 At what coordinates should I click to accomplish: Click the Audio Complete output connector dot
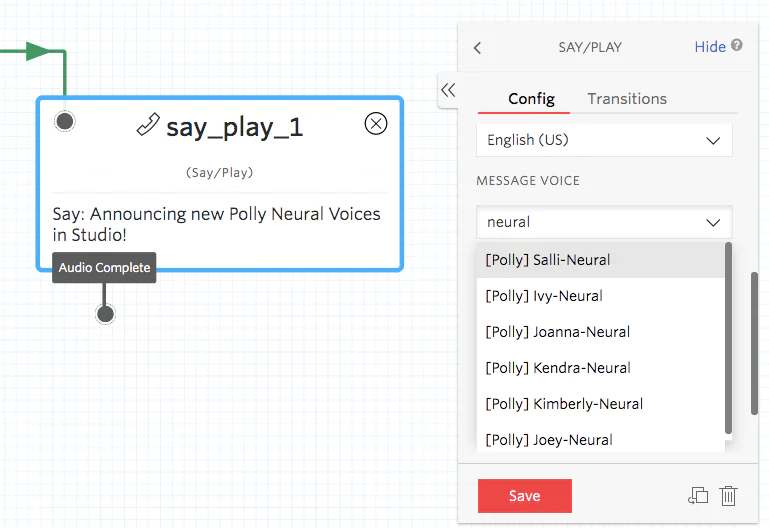105,314
